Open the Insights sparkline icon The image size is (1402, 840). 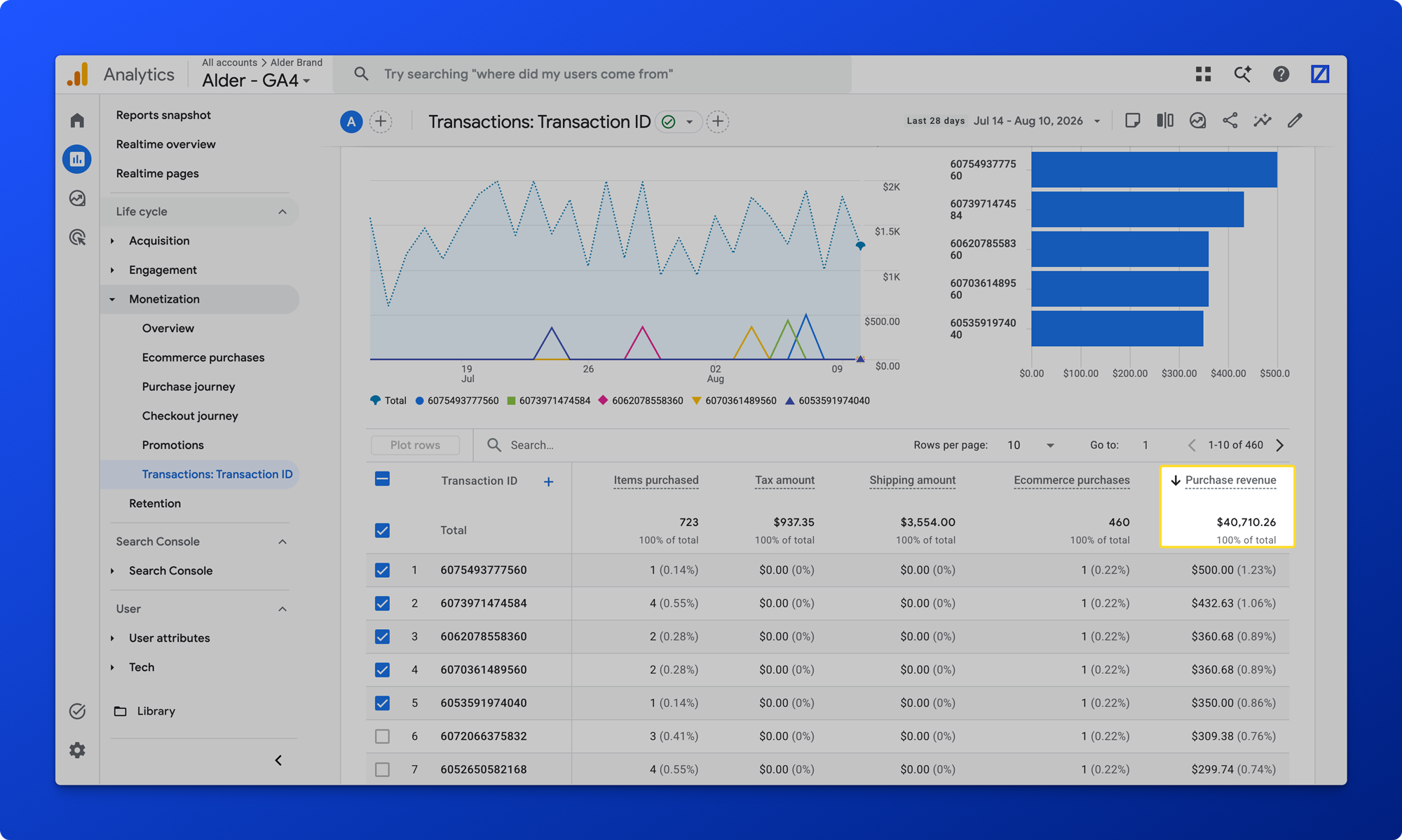pos(1263,121)
